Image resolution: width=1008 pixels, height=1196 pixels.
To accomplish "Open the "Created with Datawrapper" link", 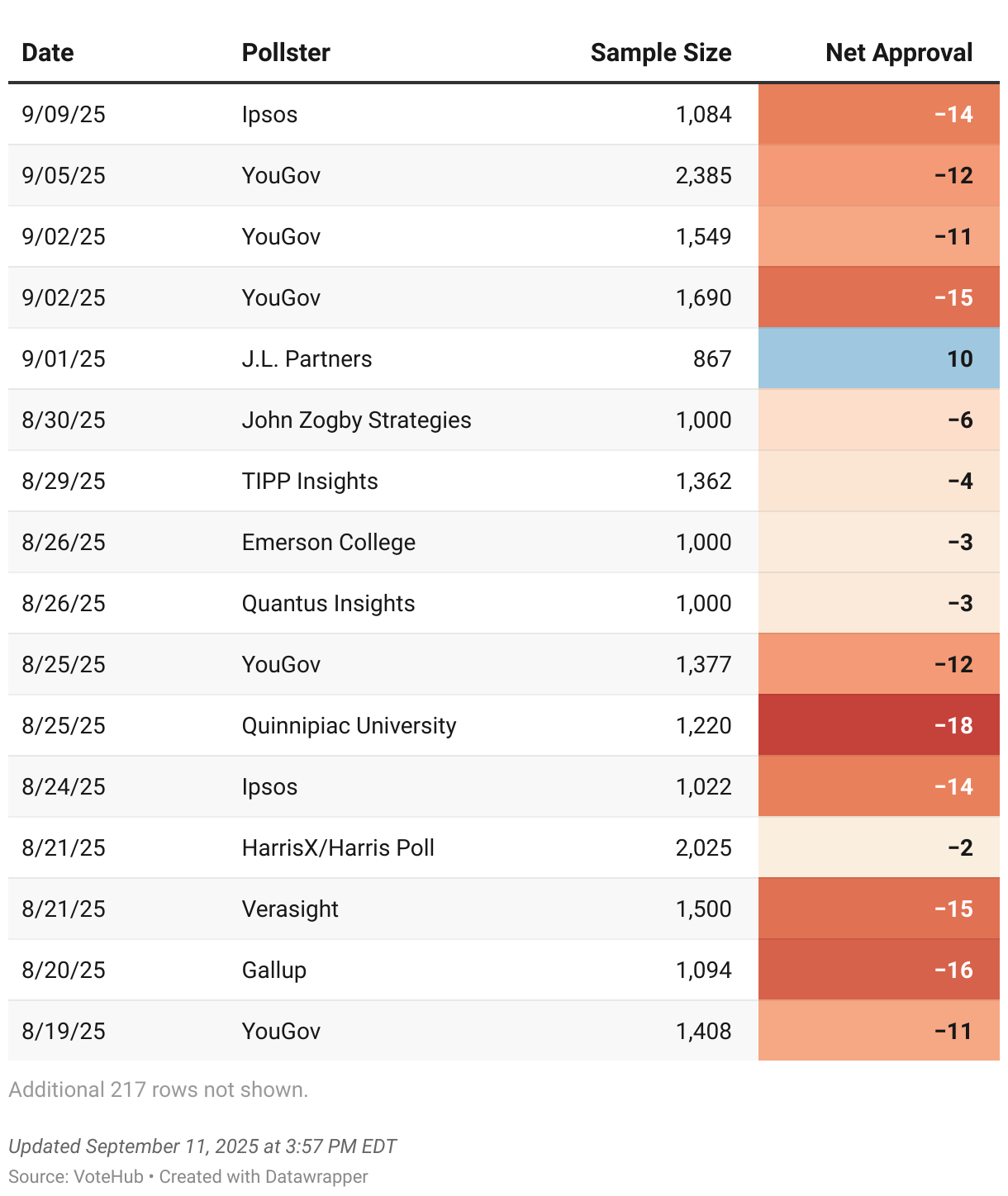I will [264, 1176].
